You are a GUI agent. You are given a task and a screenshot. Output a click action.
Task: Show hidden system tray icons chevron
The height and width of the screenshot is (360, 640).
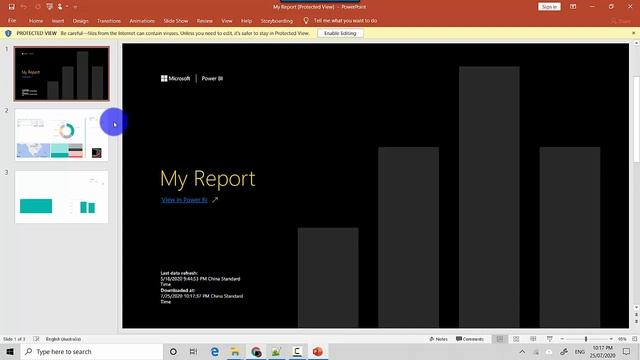(x=522, y=351)
